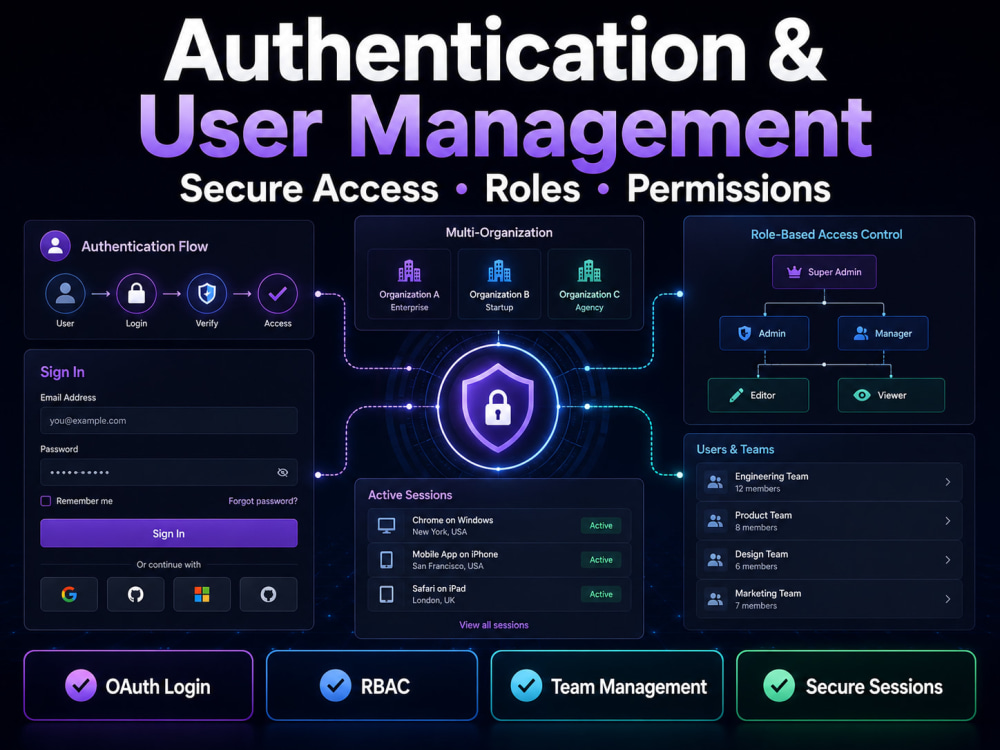The height and width of the screenshot is (750, 1000).
Task: Click the Secure Sessions checkmark badge icon
Action: [779, 686]
